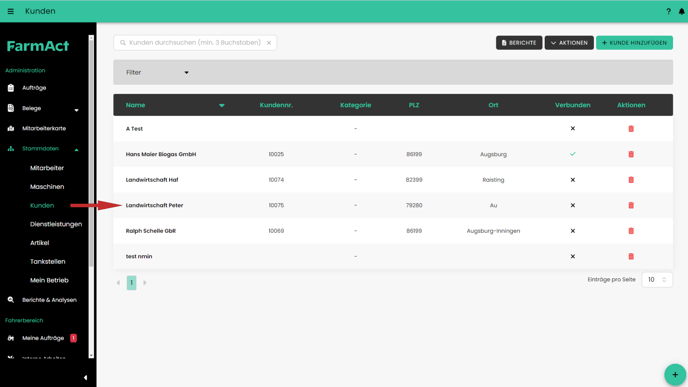Open Dienstleistungen in the sidebar
Screen dimensions: 688x387
click(x=56, y=224)
